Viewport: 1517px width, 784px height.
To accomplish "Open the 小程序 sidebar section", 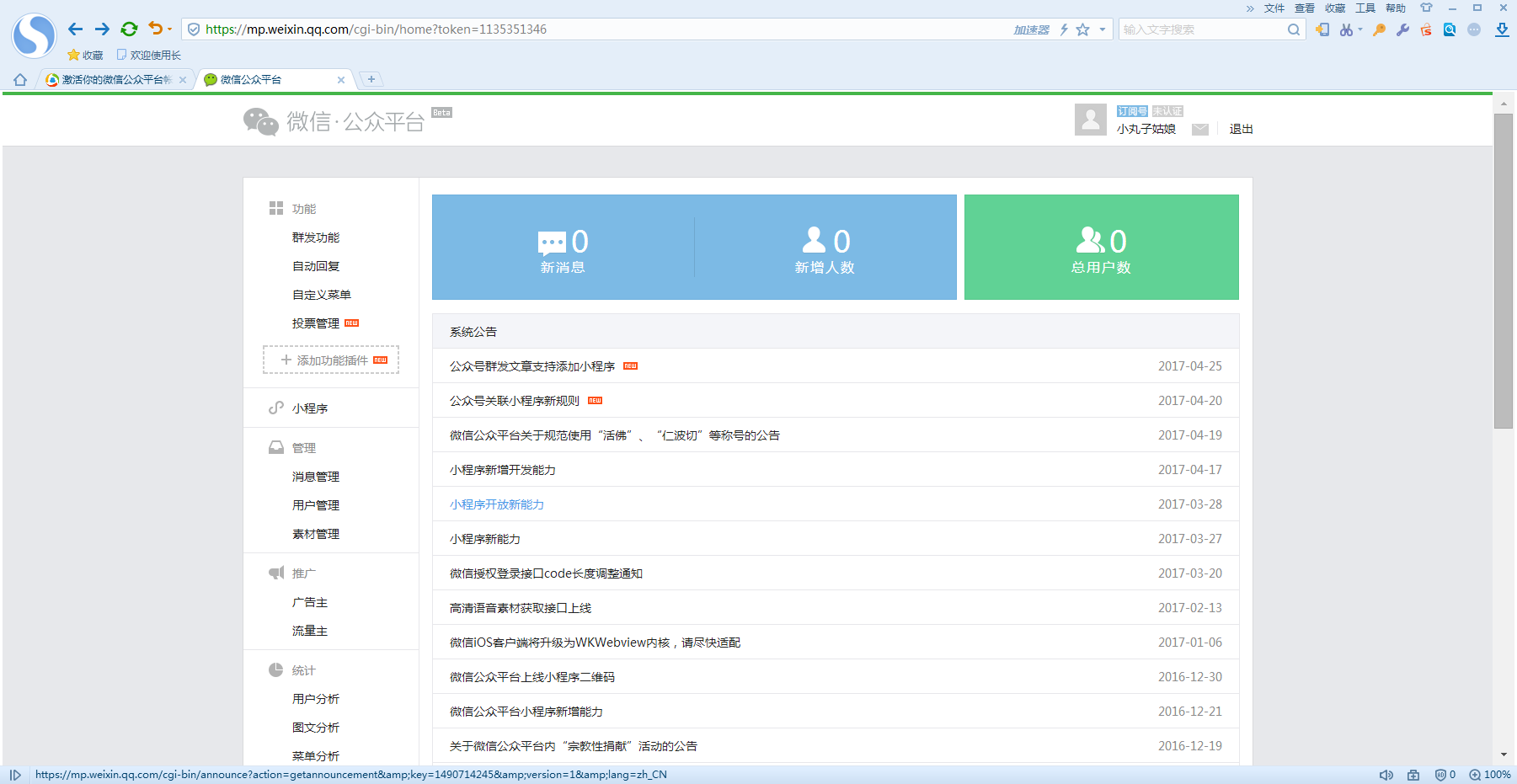I will click(x=310, y=408).
